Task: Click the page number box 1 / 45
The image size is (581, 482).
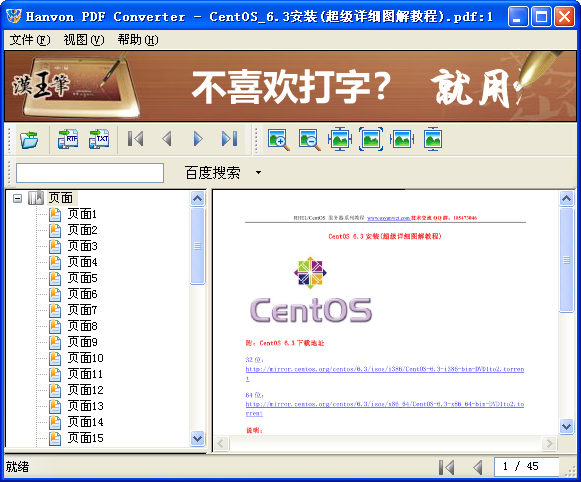Action: click(x=526, y=466)
